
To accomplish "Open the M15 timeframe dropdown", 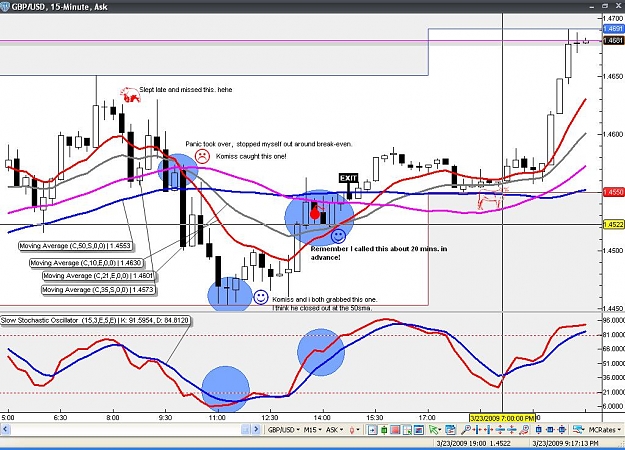I will pos(313,430).
